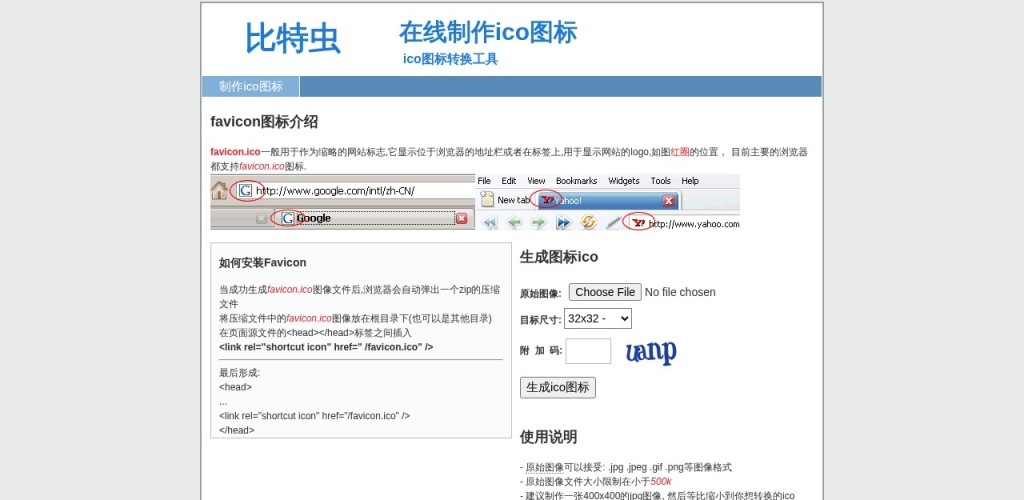This screenshot has width=1024, height=500.
Task: Open the 制作ico图标 navigation tab
Action: 251,87
